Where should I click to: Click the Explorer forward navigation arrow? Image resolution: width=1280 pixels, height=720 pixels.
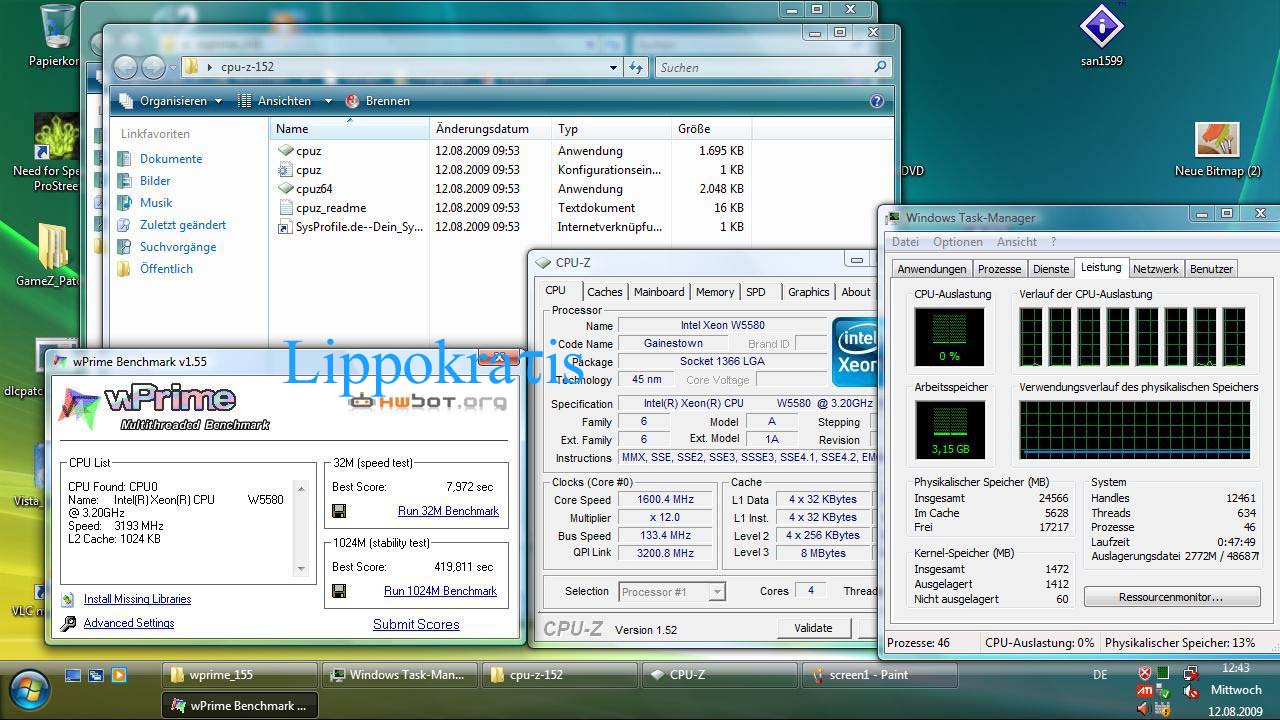[x=153, y=67]
